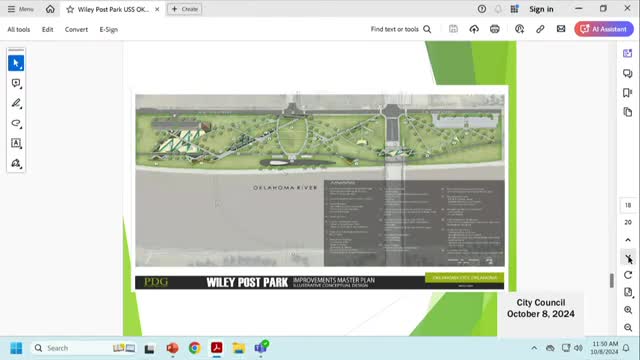Choose the Add comment tool
Screen dimensions: 640x360
(x=16, y=83)
